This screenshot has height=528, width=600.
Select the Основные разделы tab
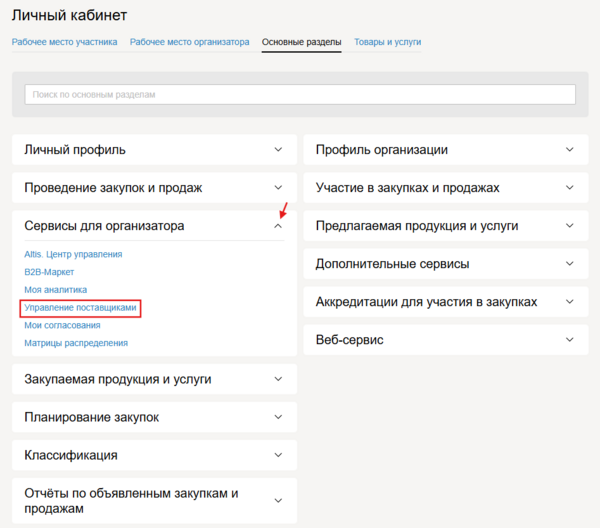pos(302,42)
